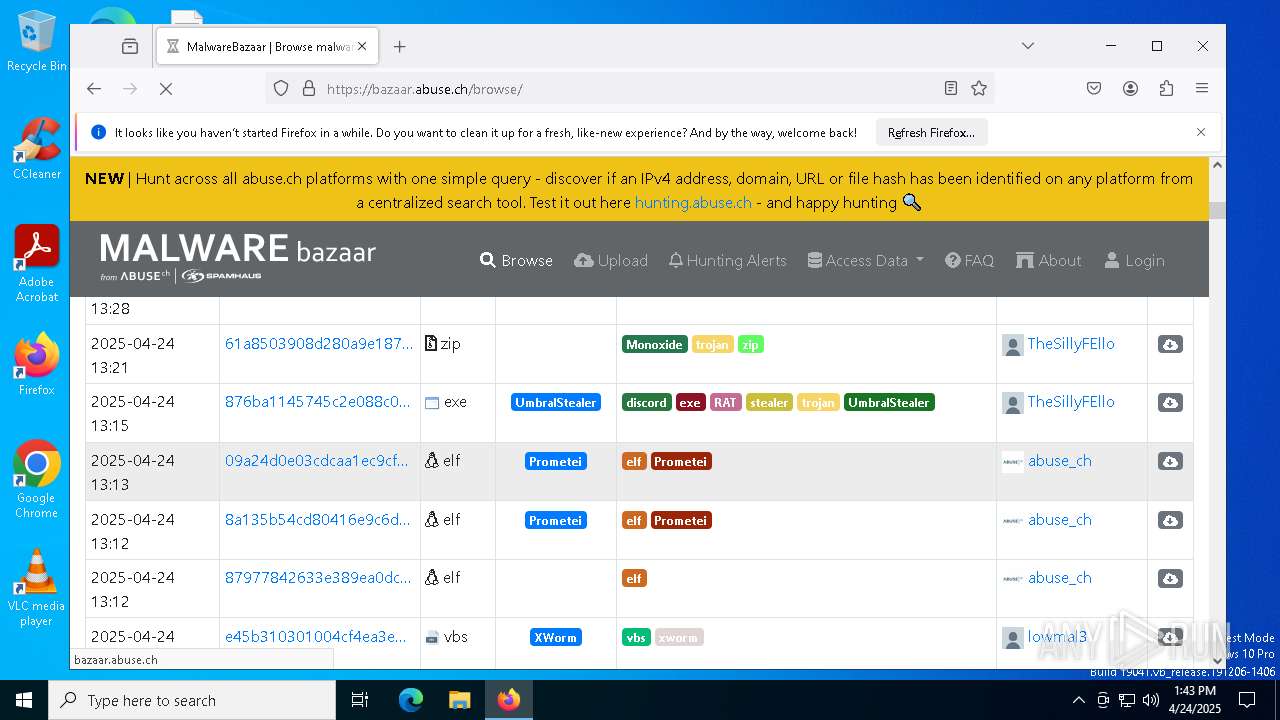This screenshot has height=720, width=1280.
Task: Expand the Access Data dropdown
Action: pyautogui.click(x=866, y=260)
